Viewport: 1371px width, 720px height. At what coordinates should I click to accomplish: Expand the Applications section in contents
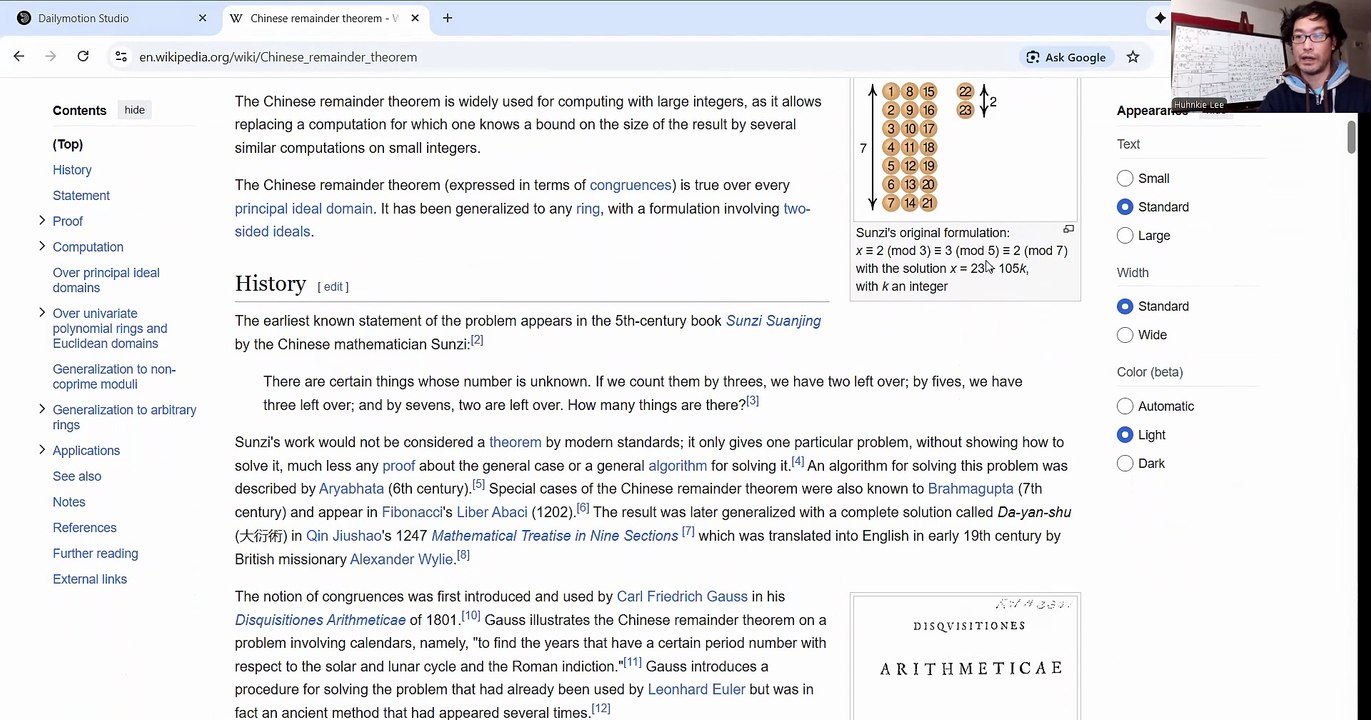(42, 450)
